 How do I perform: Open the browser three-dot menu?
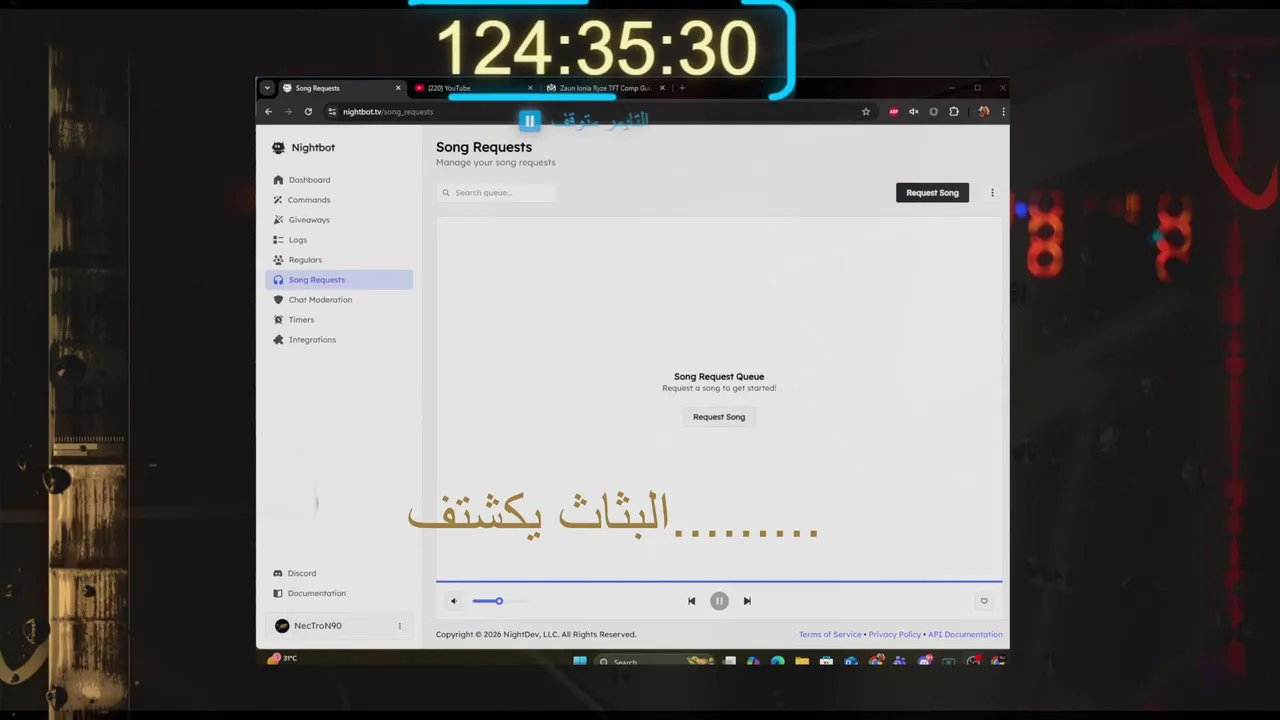pos(1003,112)
